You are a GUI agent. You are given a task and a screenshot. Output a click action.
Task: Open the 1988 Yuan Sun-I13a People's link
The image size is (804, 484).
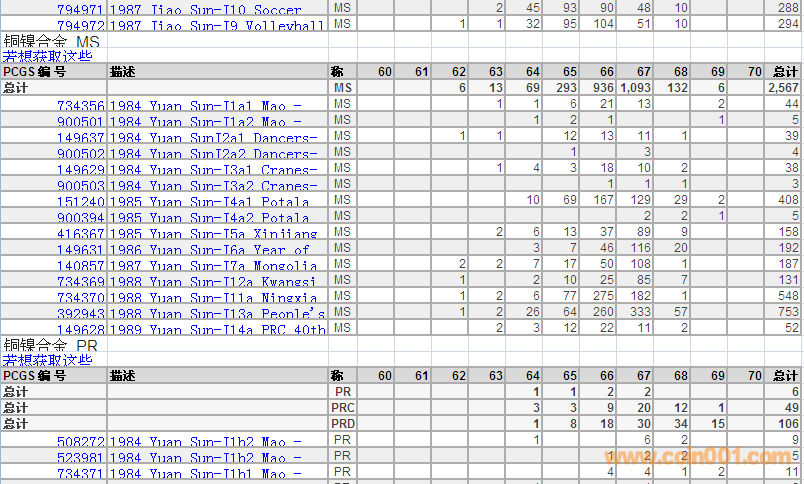[216, 314]
